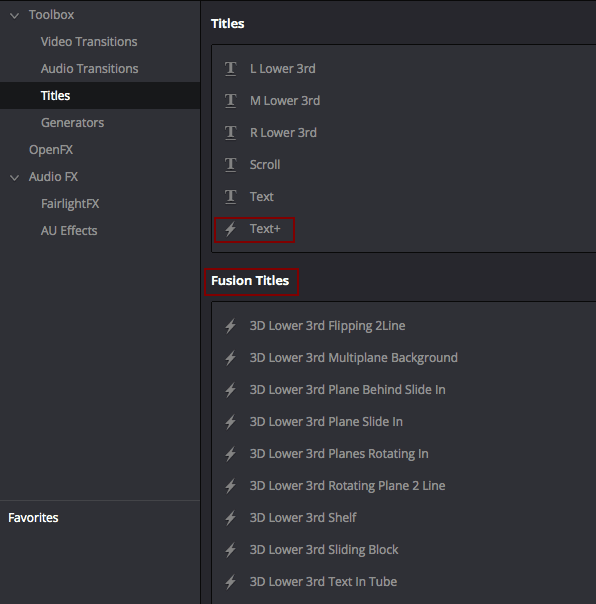Image resolution: width=596 pixels, height=604 pixels.
Task: Select 3D Lower 3rd Text In Tube
Action: point(323,582)
